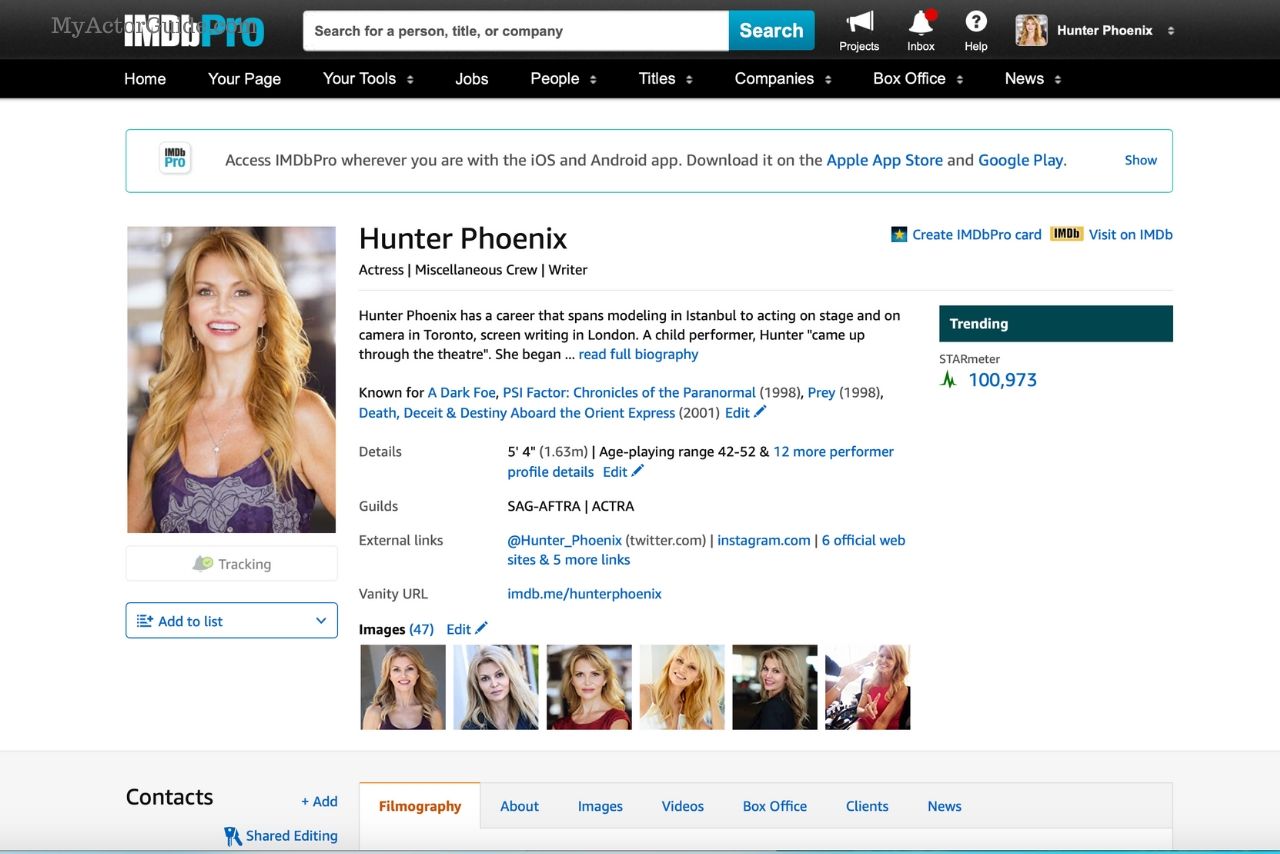Open the Add to list dropdown

(232, 621)
